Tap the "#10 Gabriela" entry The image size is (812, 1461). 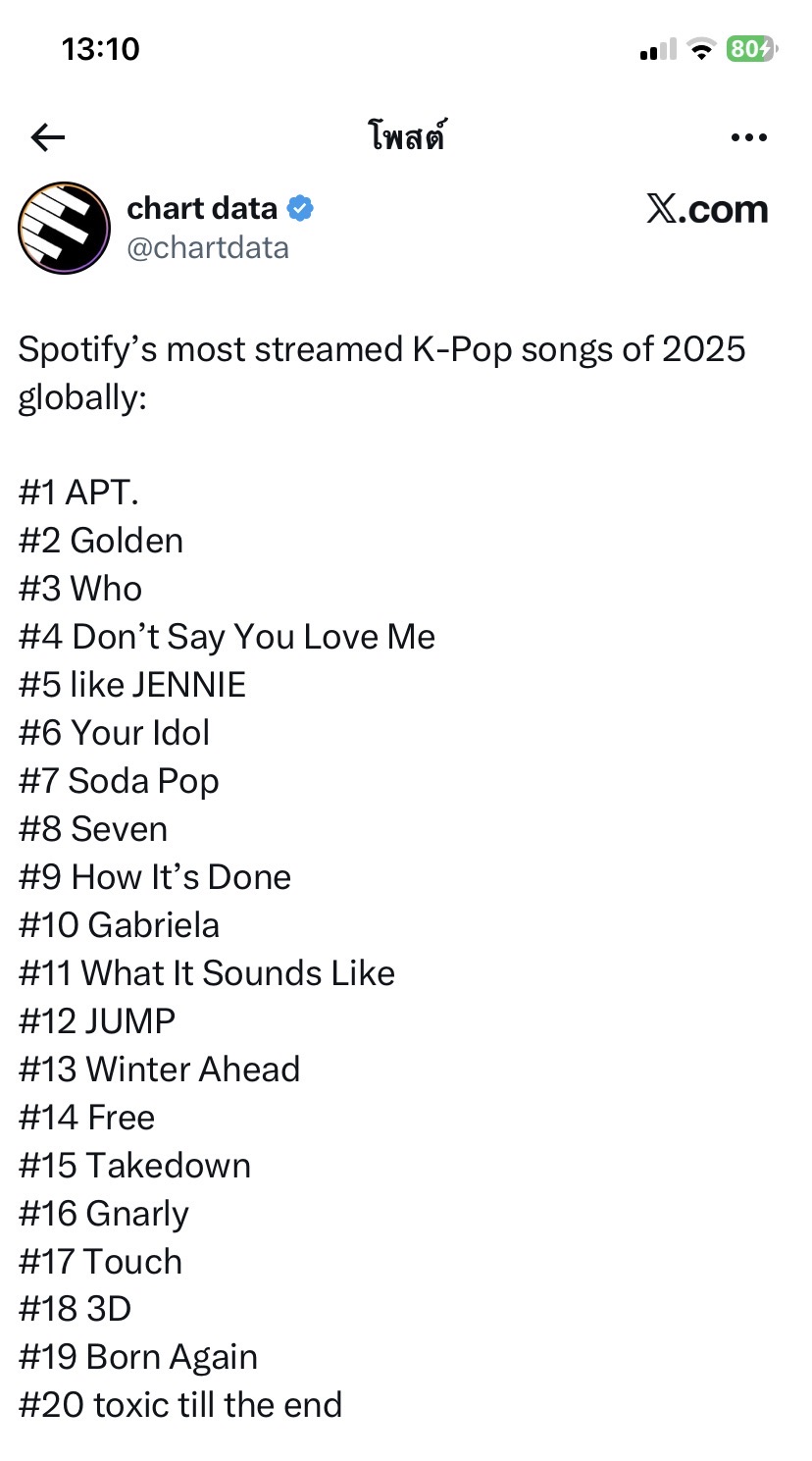click(119, 925)
